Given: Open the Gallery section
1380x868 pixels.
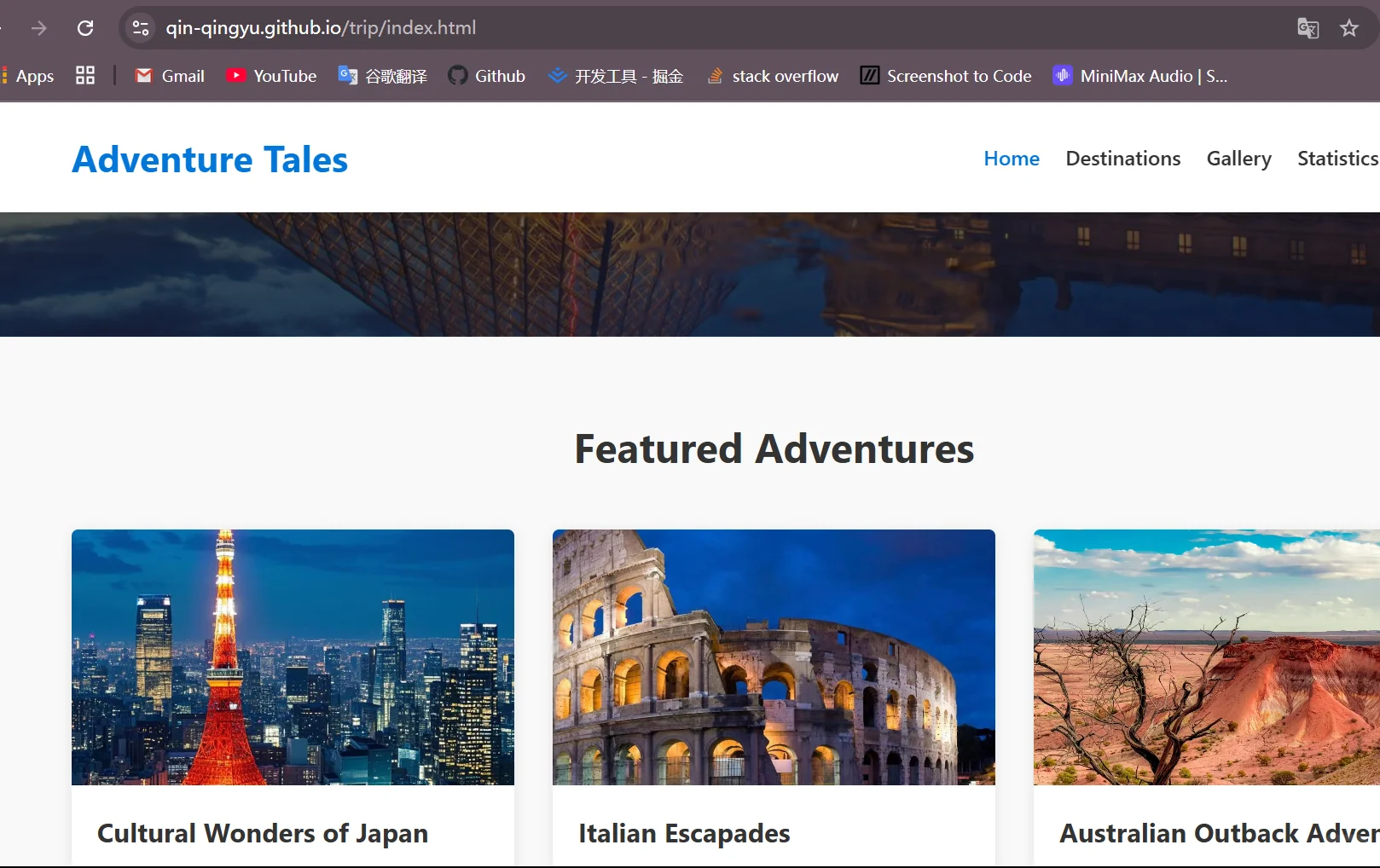Looking at the screenshot, I should pos(1238,158).
